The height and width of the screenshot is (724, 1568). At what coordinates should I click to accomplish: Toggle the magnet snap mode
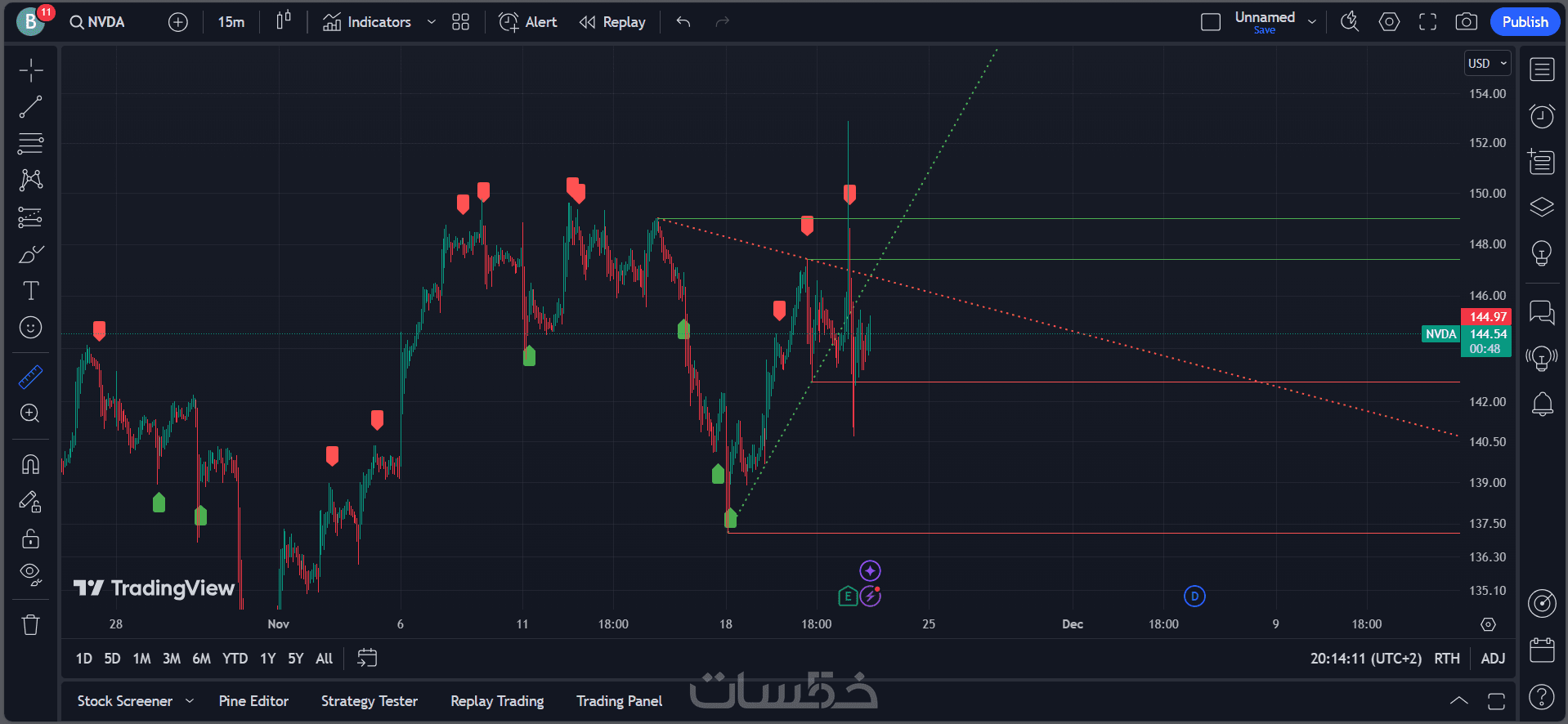point(31,464)
